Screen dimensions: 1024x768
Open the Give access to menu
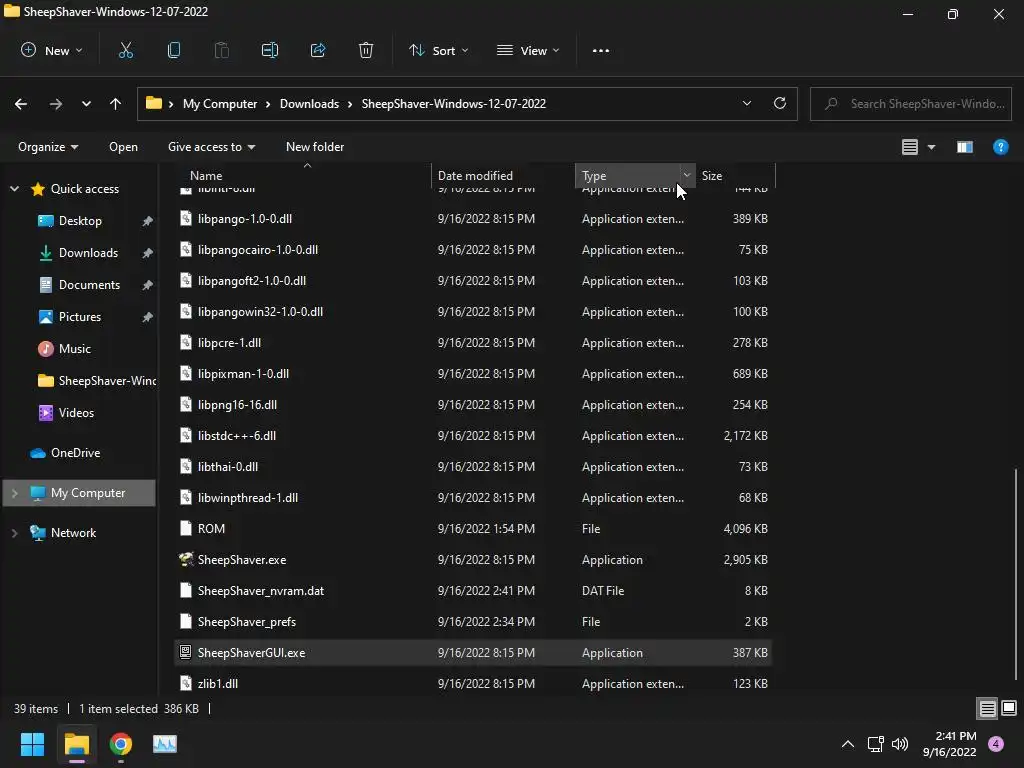click(x=211, y=147)
